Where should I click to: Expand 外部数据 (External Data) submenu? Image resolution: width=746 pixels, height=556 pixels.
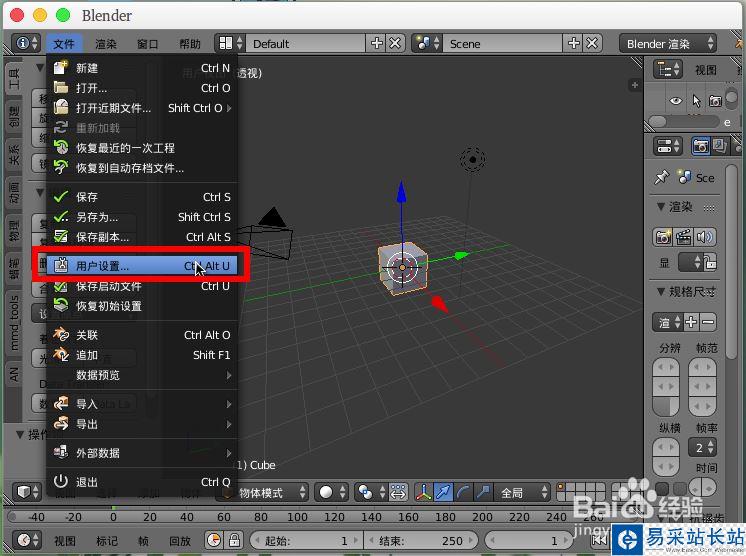pyautogui.click(x=141, y=453)
